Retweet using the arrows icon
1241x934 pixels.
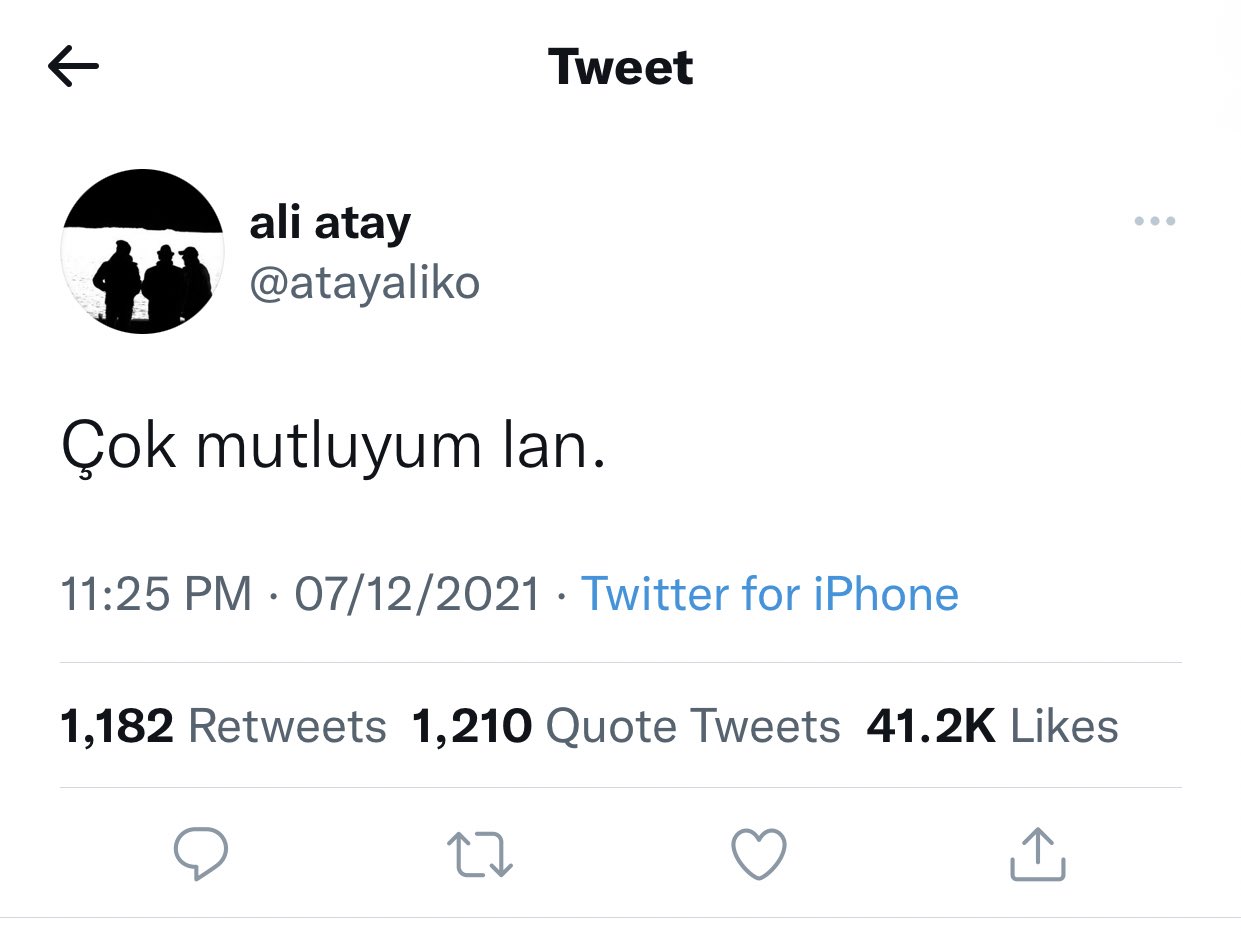pyautogui.click(x=479, y=856)
